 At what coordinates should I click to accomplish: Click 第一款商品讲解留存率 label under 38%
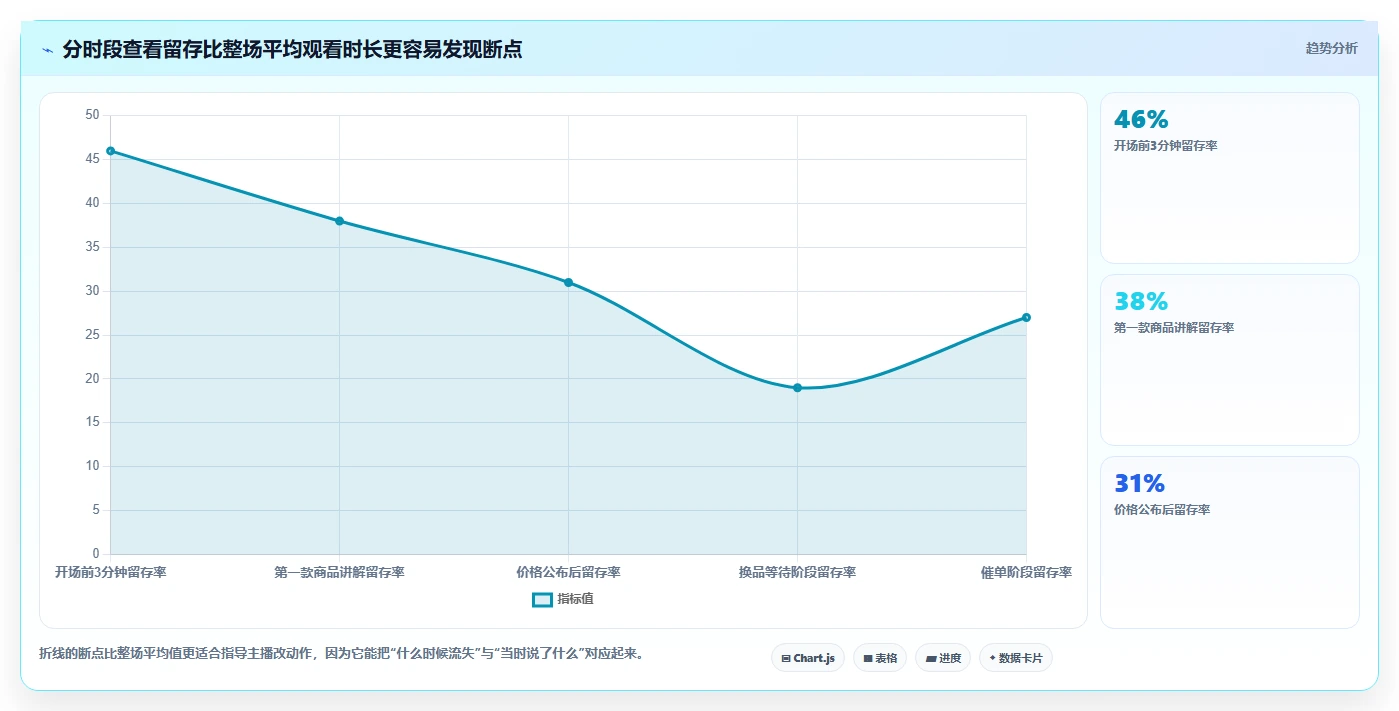(1174, 328)
